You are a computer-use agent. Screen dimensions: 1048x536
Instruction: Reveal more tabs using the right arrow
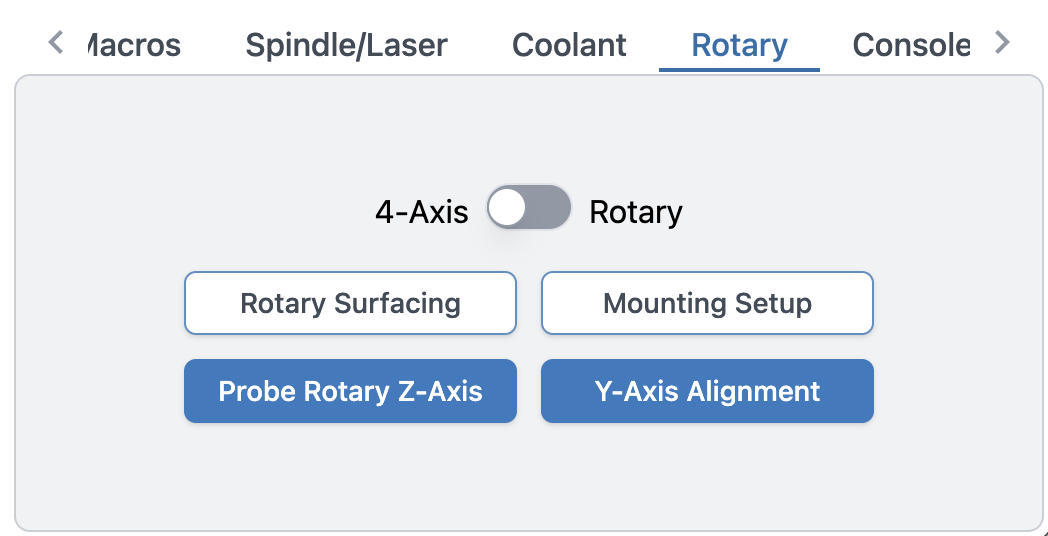[1002, 42]
